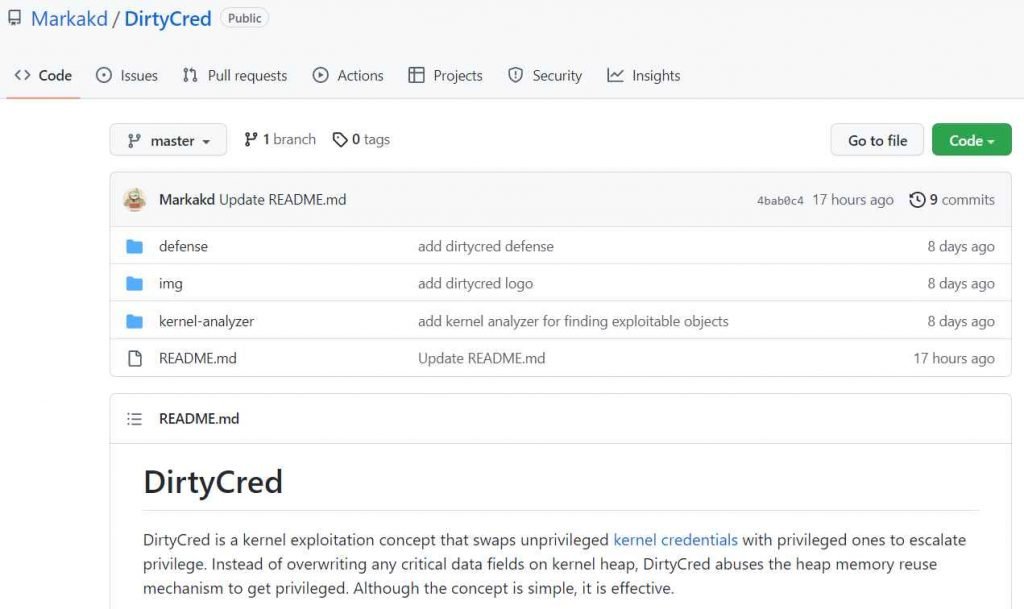Click the clock history icon beside 9 commits
Image resolution: width=1024 pixels, height=609 pixels.
tap(917, 200)
